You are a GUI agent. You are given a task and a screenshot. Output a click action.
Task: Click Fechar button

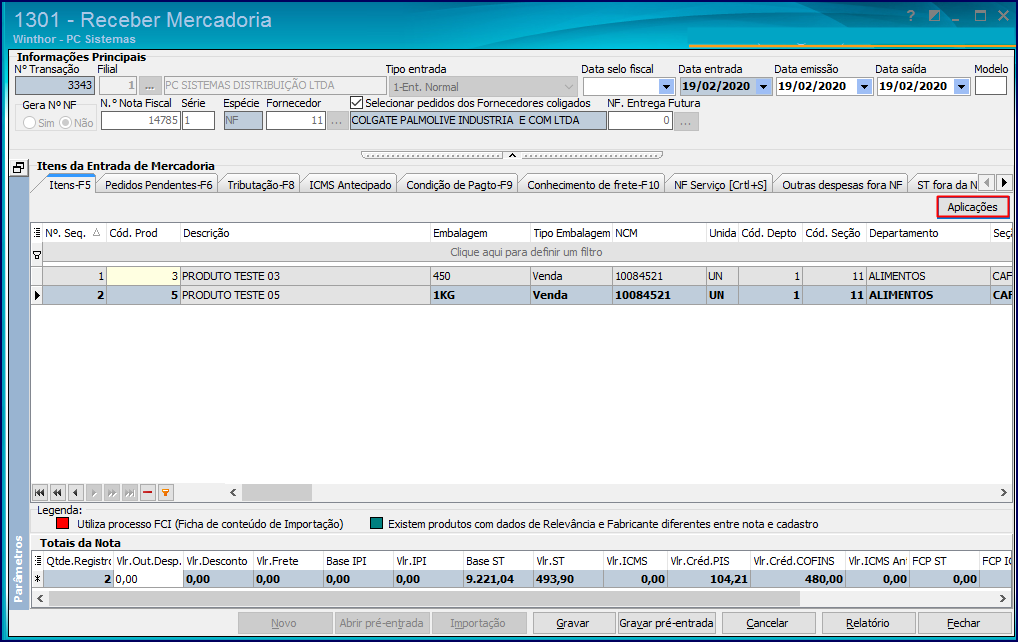[x=963, y=623]
